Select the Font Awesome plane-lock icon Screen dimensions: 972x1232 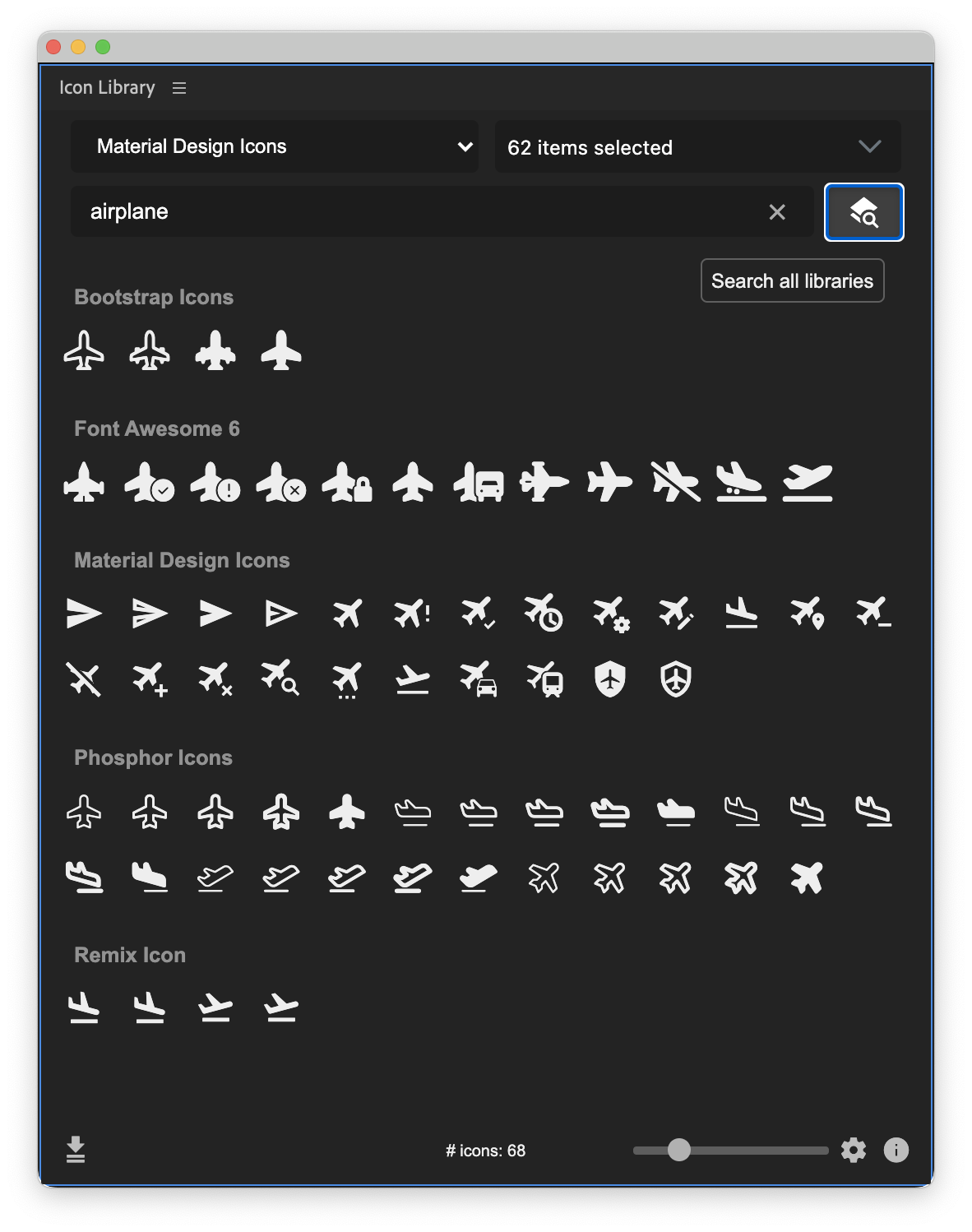coord(347,482)
